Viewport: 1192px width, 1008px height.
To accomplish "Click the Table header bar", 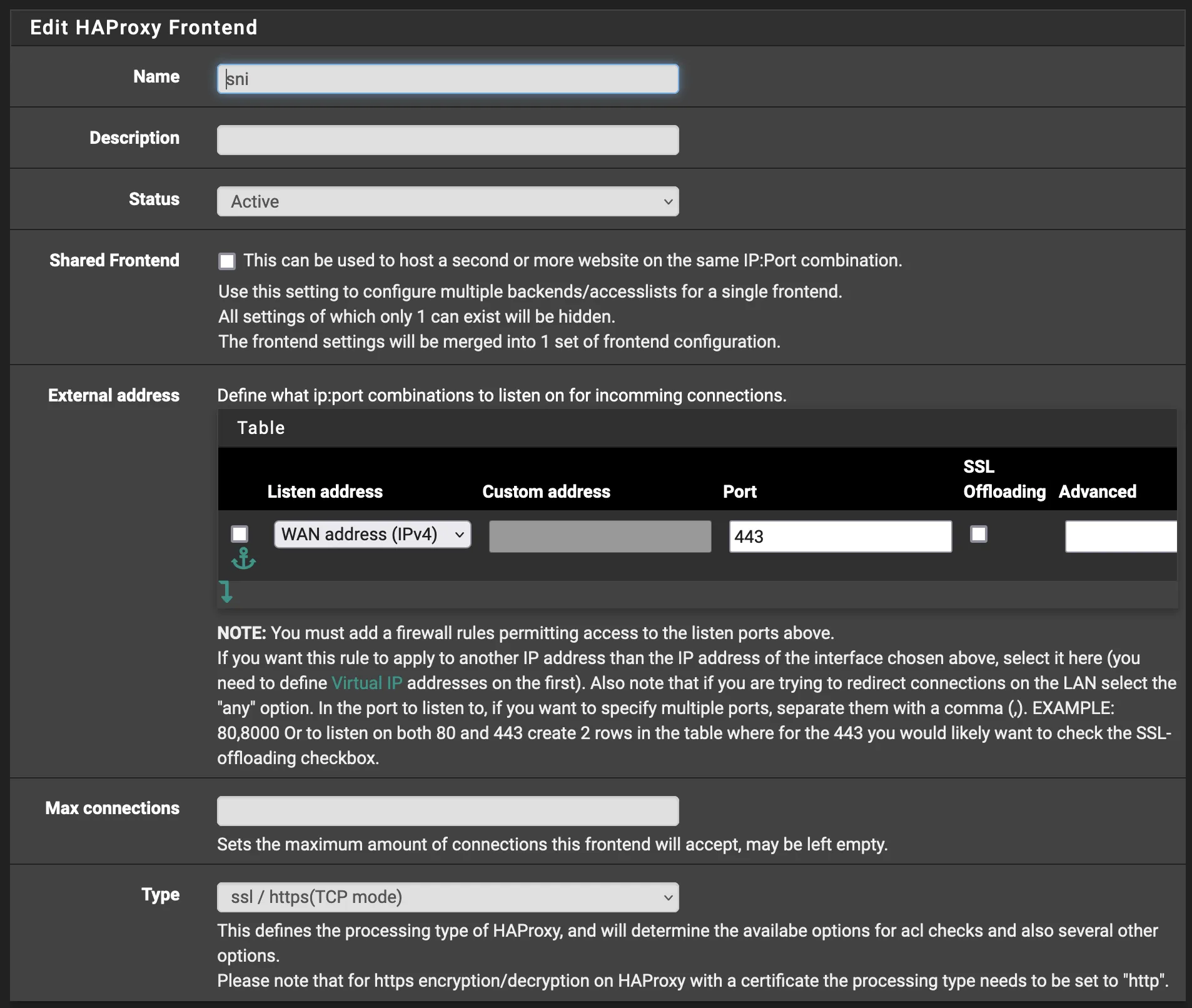I will 261,428.
